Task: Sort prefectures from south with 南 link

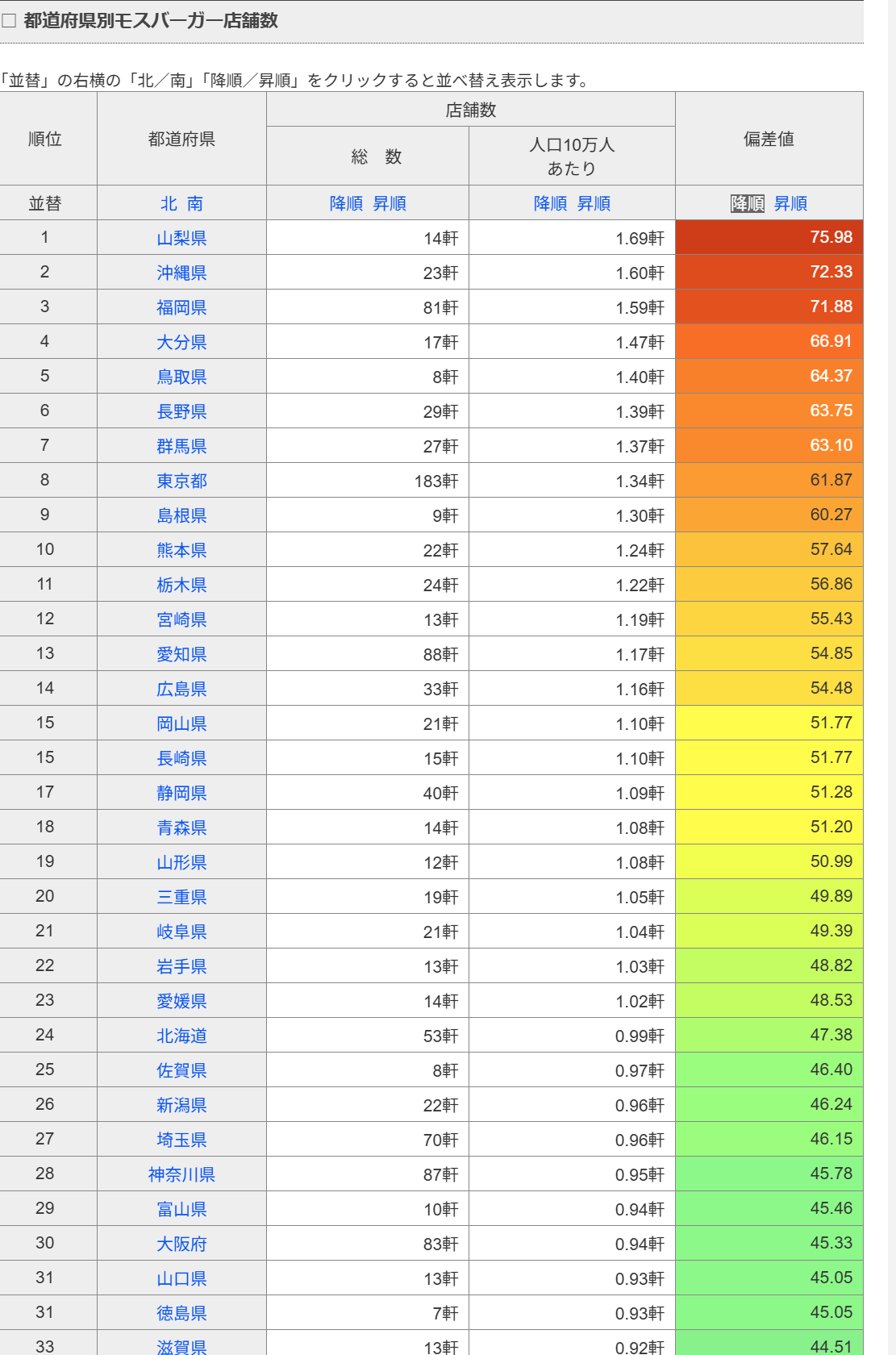Action: [x=195, y=204]
